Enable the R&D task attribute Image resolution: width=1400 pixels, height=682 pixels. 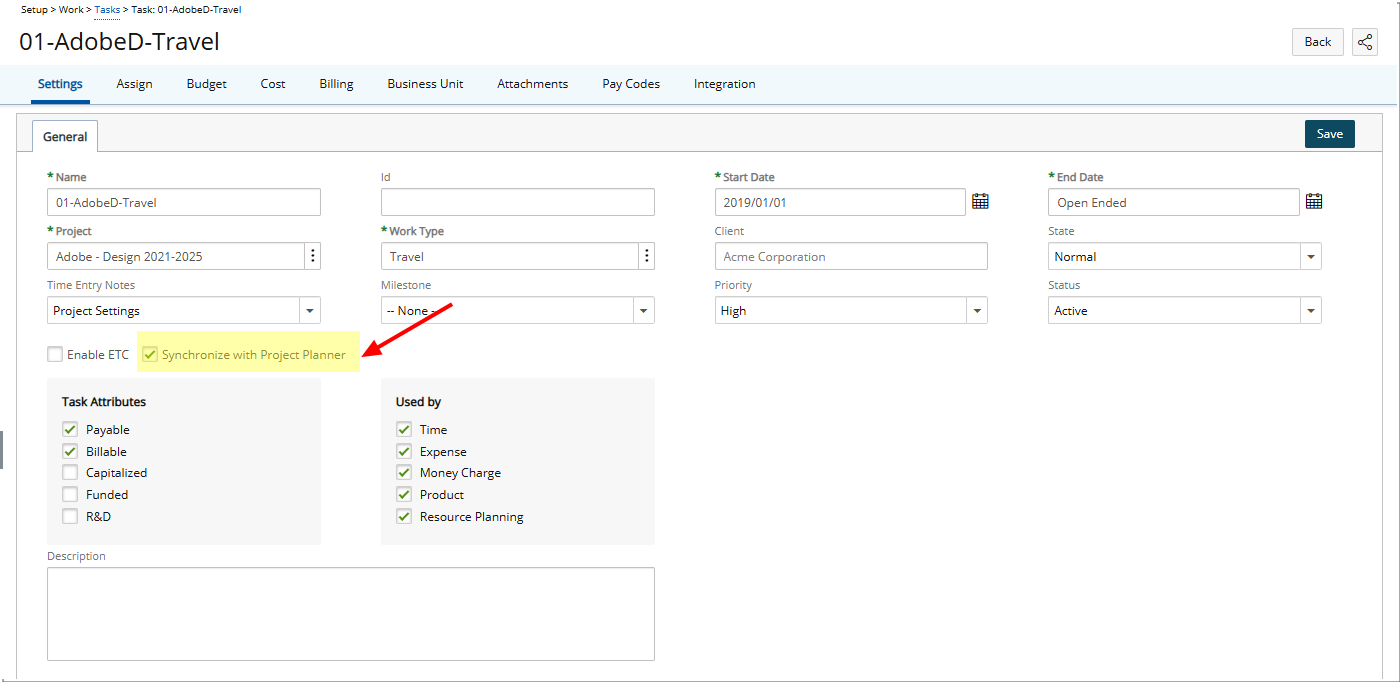pyautogui.click(x=70, y=516)
